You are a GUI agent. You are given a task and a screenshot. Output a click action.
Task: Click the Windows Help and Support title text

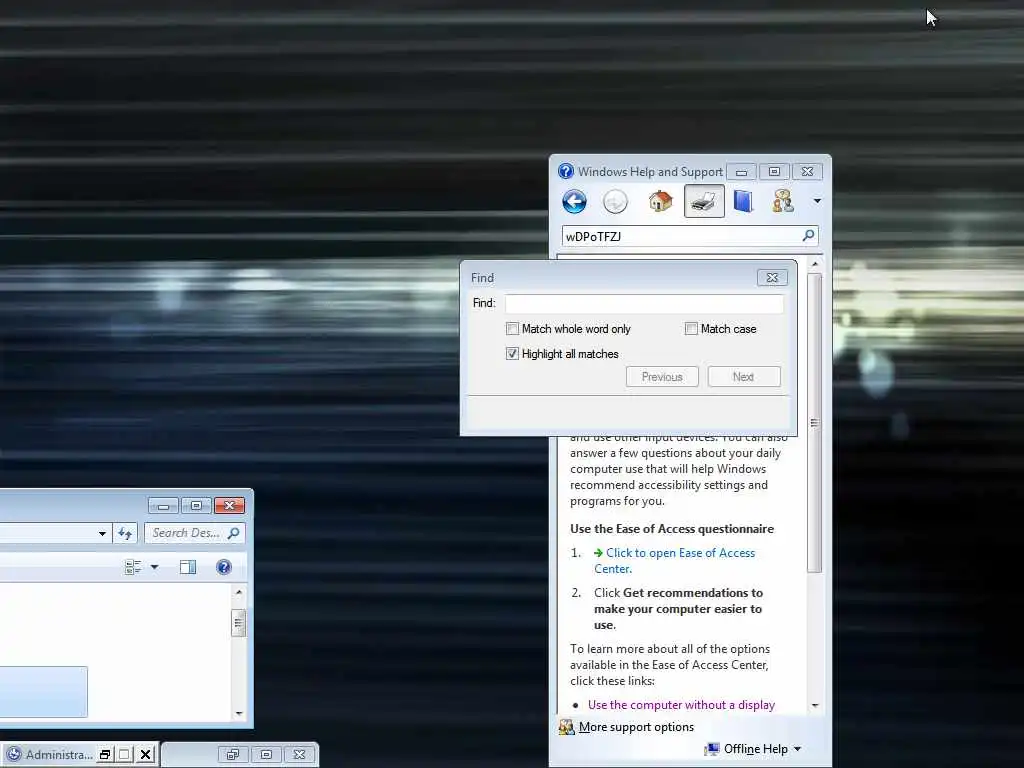650,172
